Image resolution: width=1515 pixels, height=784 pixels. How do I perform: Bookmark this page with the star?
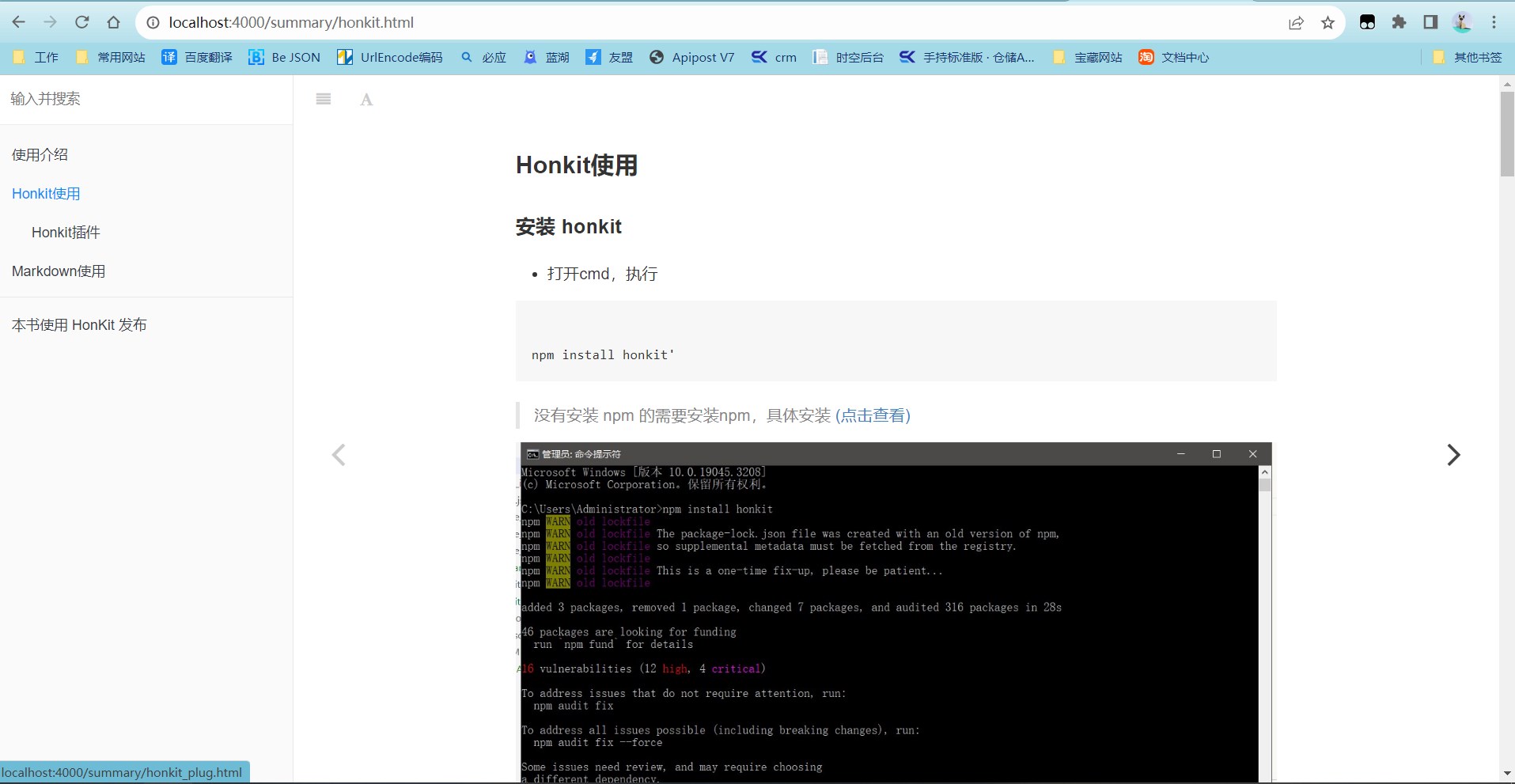[x=1328, y=23]
